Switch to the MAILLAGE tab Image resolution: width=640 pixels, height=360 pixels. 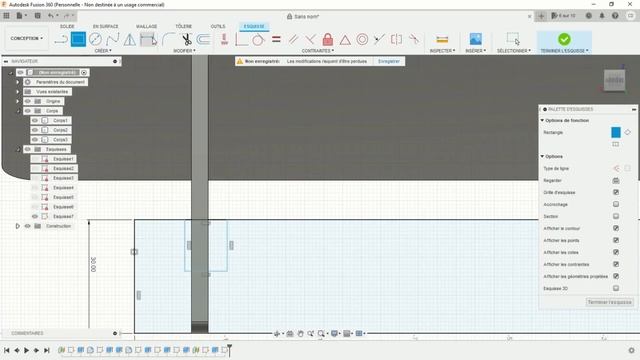click(147, 26)
